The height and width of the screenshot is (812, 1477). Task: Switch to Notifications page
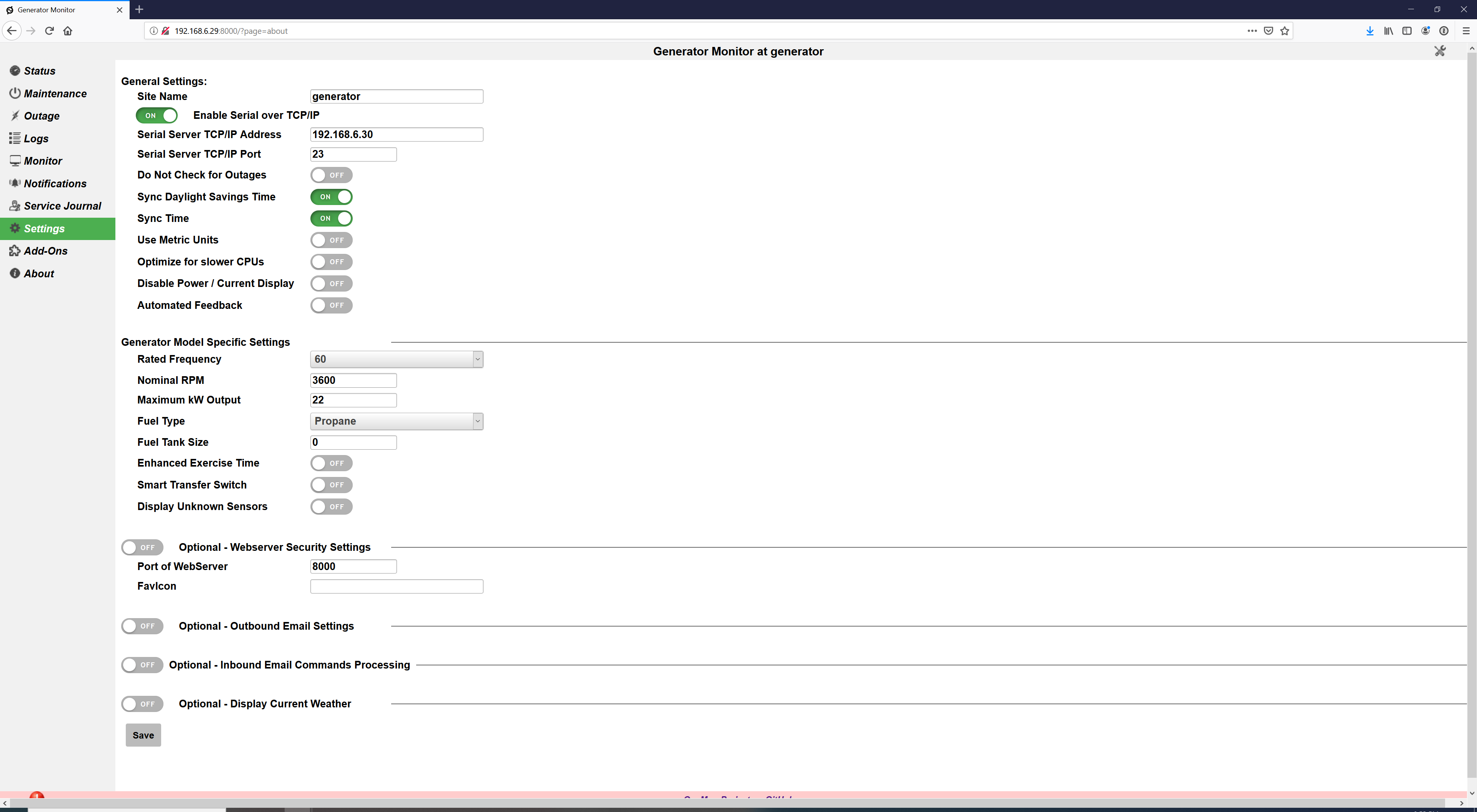tap(57, 183)
